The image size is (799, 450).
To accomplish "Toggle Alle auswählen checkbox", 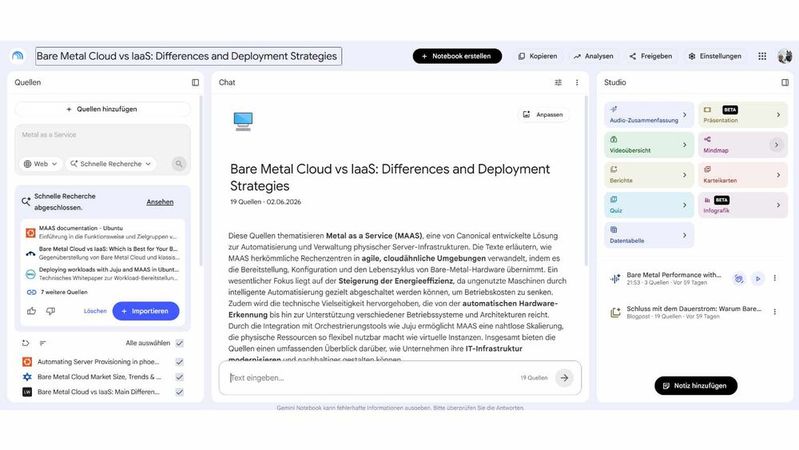I will pyautogui.click(x=179, y=343).
